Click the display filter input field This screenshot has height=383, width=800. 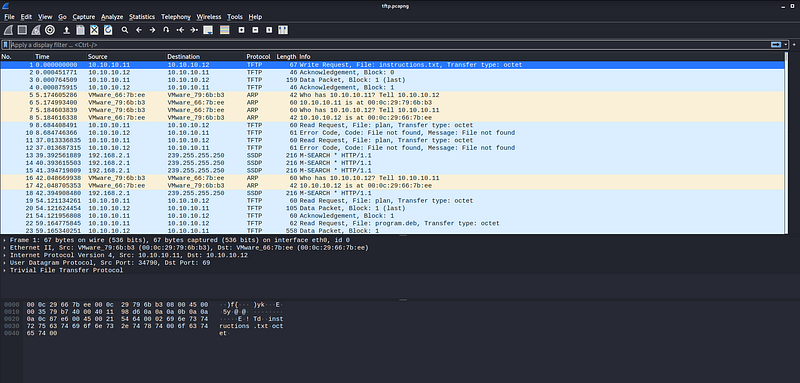[x=390, y=45]
